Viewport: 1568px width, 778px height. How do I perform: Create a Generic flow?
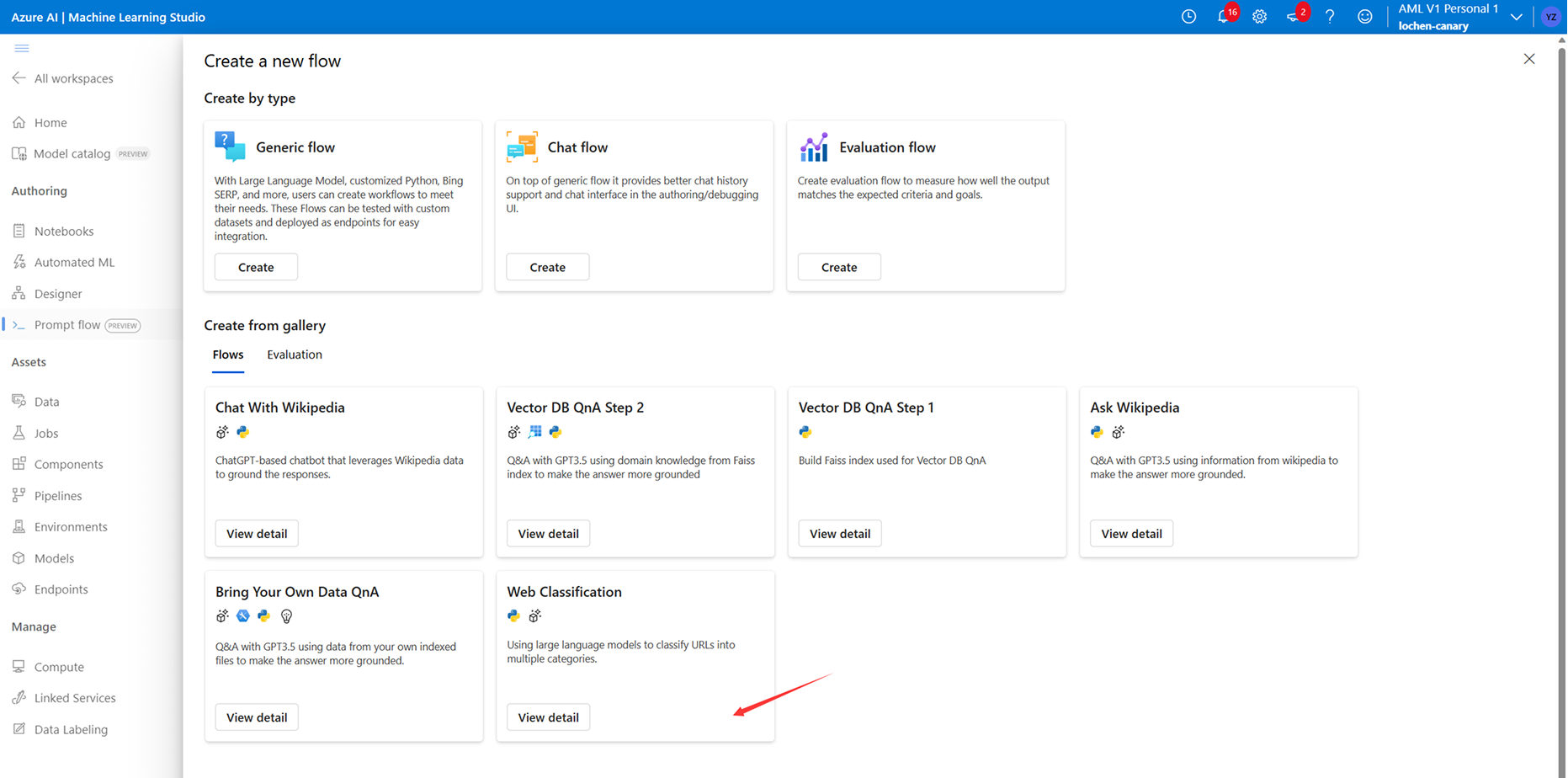click(x=256, y=267)
